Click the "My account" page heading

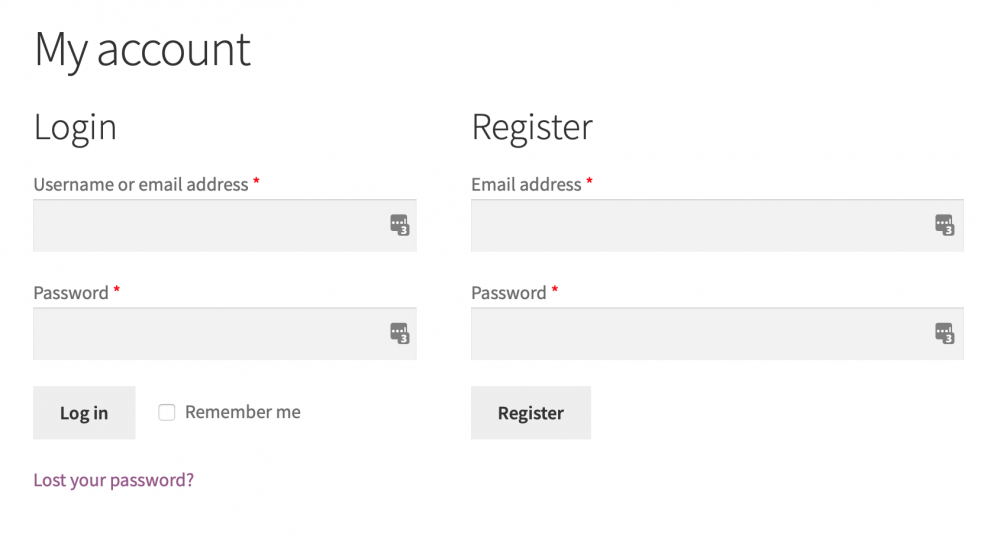(x=142, y=50)
